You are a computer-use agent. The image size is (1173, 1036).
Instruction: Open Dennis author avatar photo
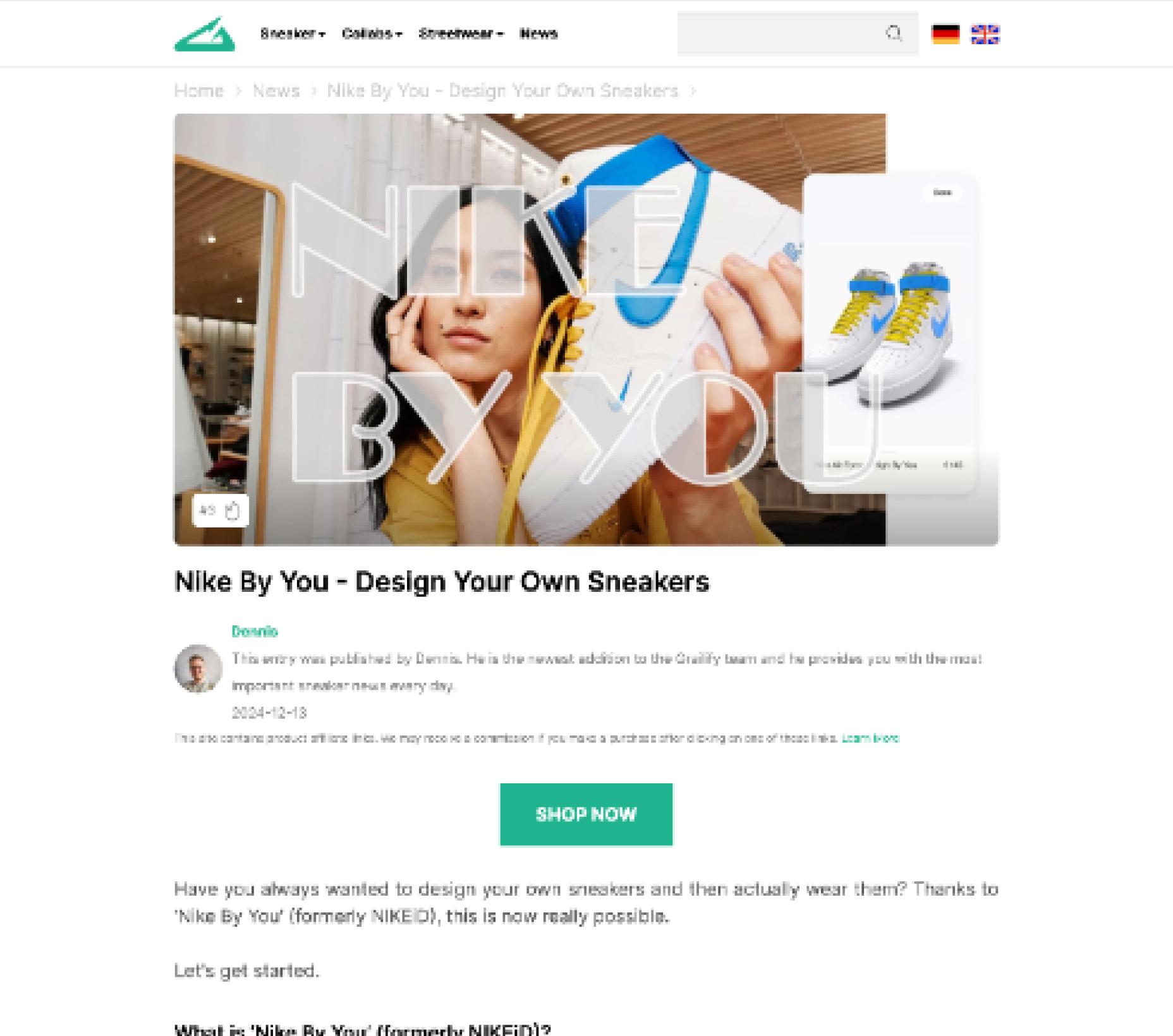pyautogui.click(x=198, y=668)
